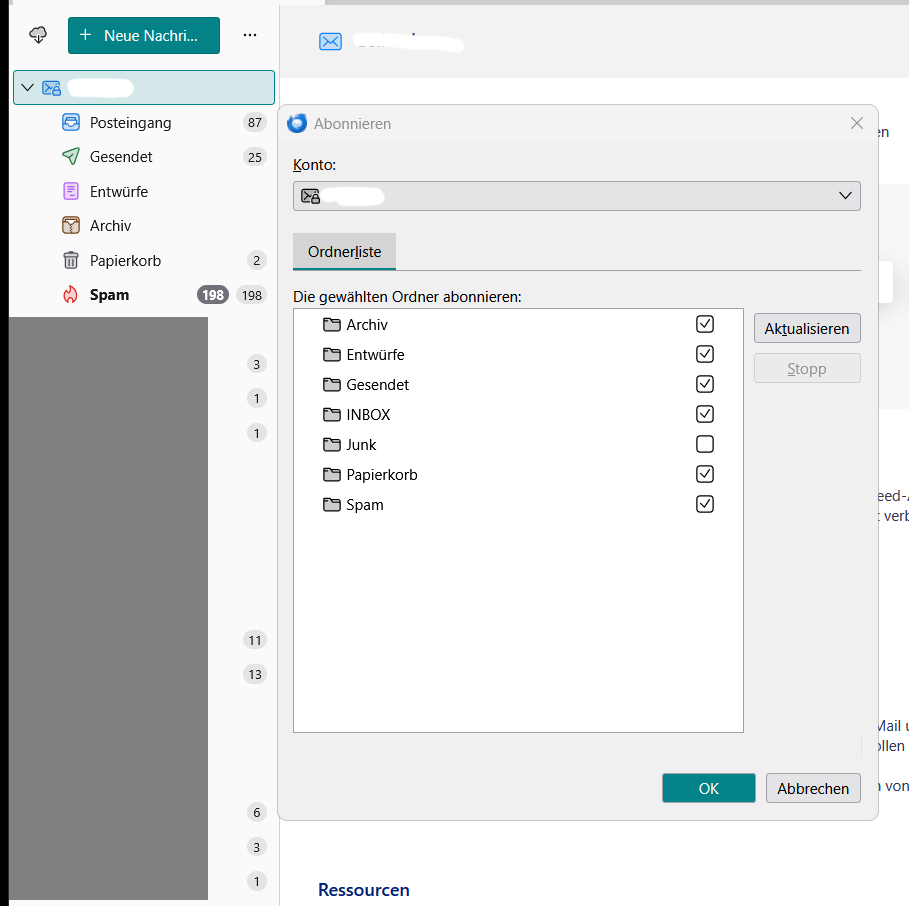Select INBOX row in subscribe list
The height and width of the screenshot is (906, 909).
click(x=518, y=415)
